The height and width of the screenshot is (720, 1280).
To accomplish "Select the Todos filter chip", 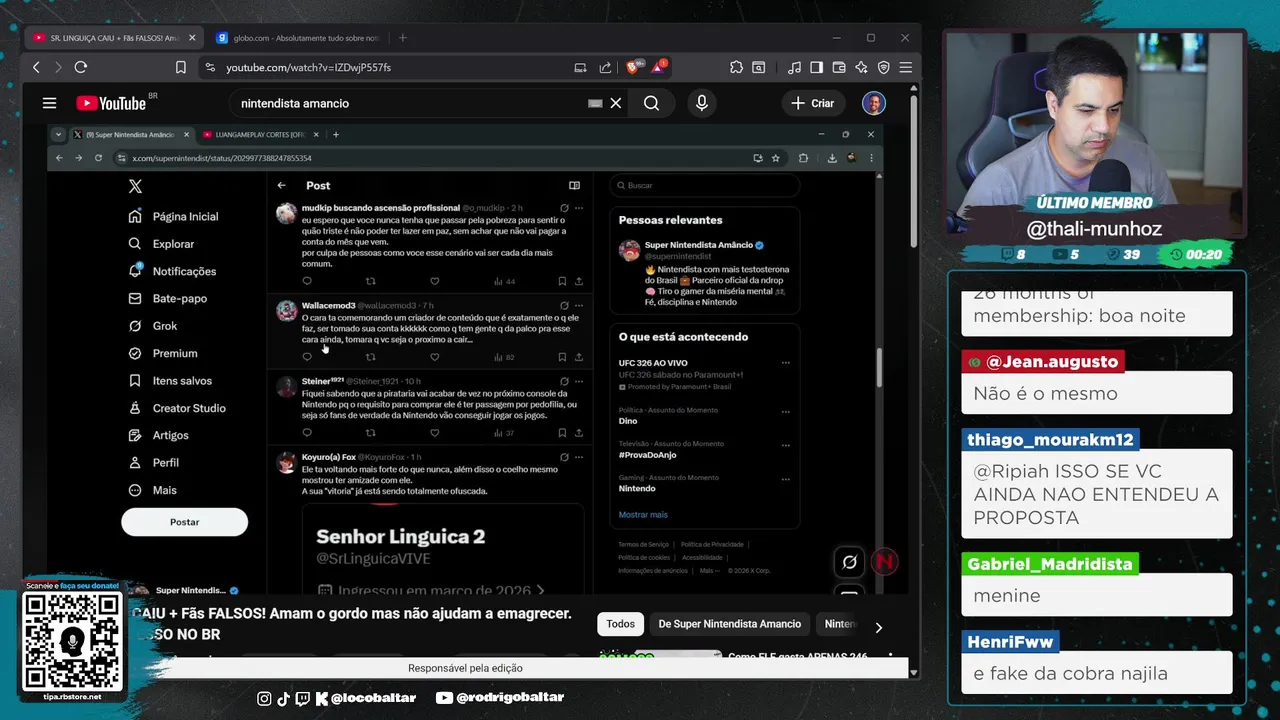I will [620, 624].
